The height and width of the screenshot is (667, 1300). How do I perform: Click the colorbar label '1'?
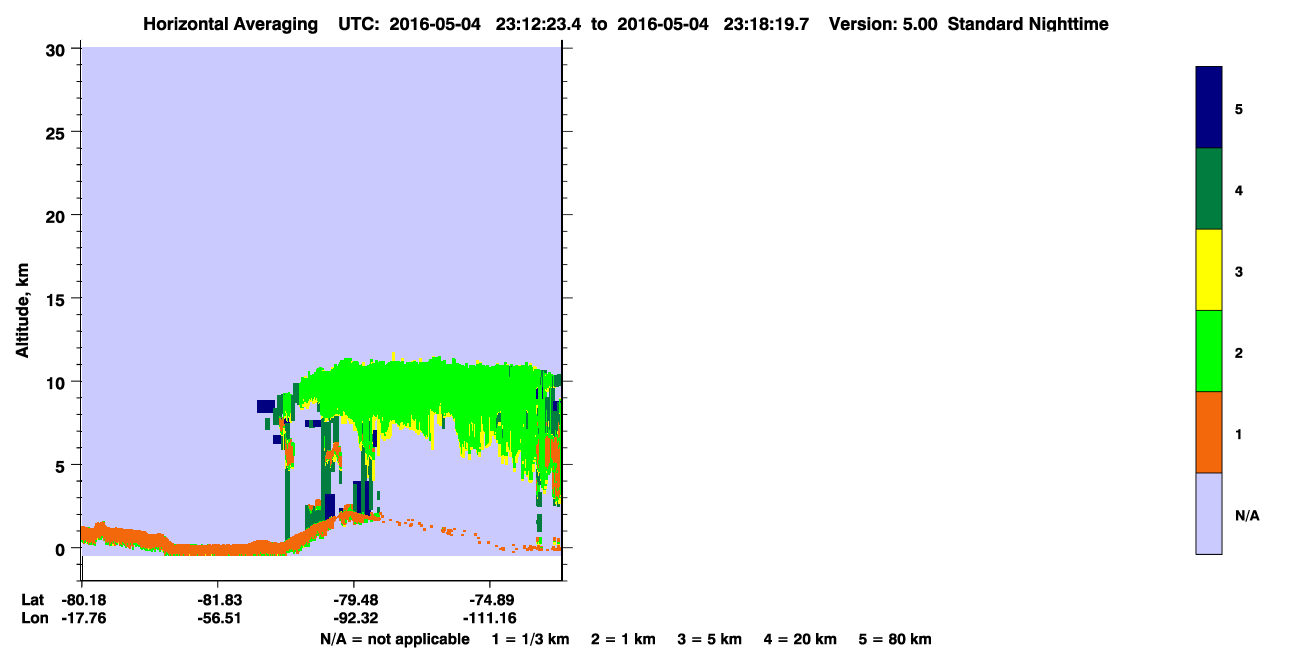(x=1239, y=433)
